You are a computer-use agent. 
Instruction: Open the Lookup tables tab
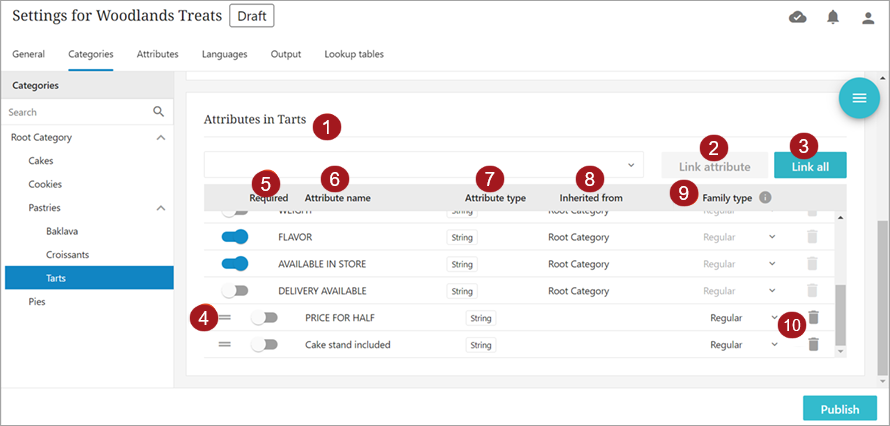coord(353,54)
